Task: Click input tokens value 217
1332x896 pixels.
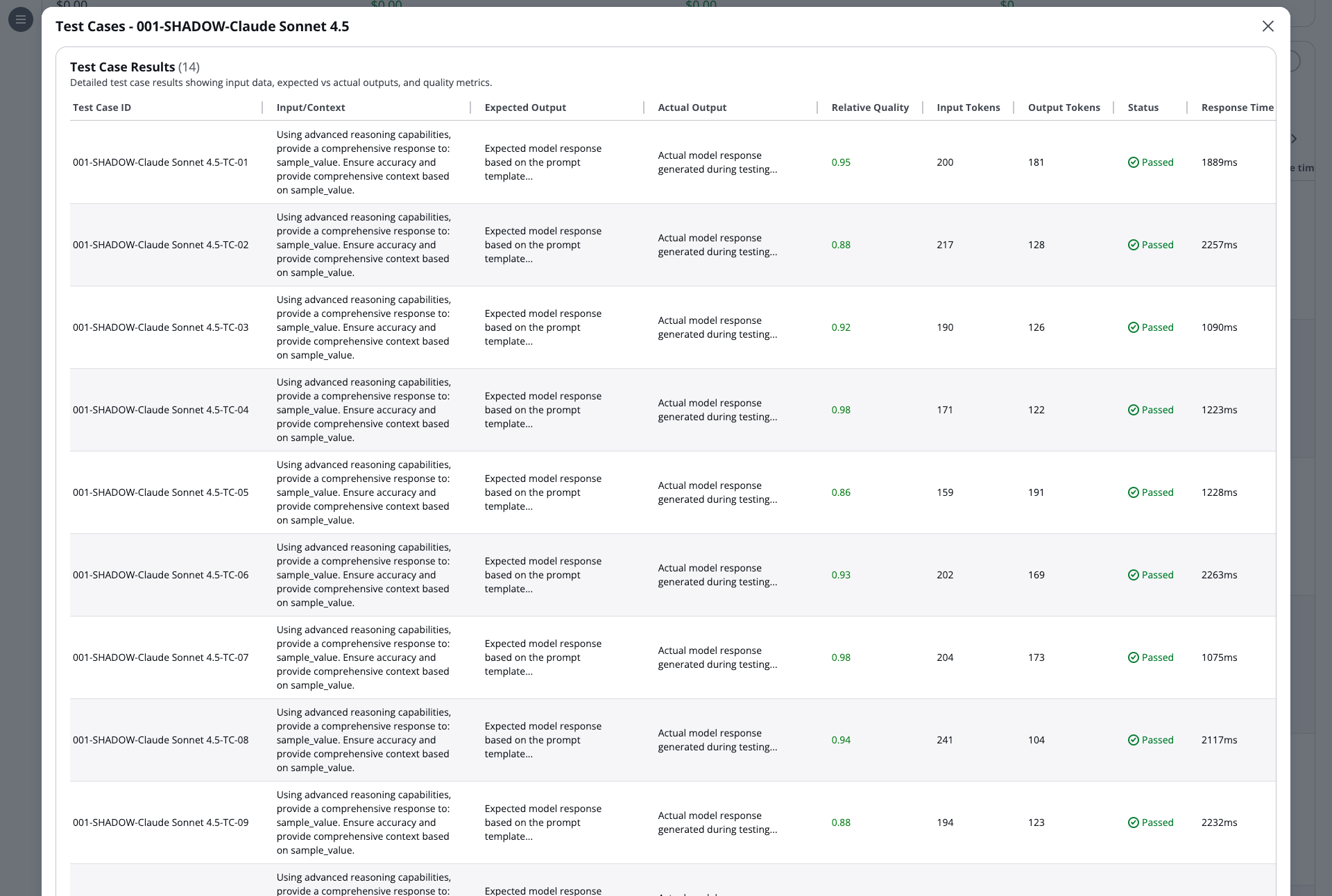Action: click(945, 245)
